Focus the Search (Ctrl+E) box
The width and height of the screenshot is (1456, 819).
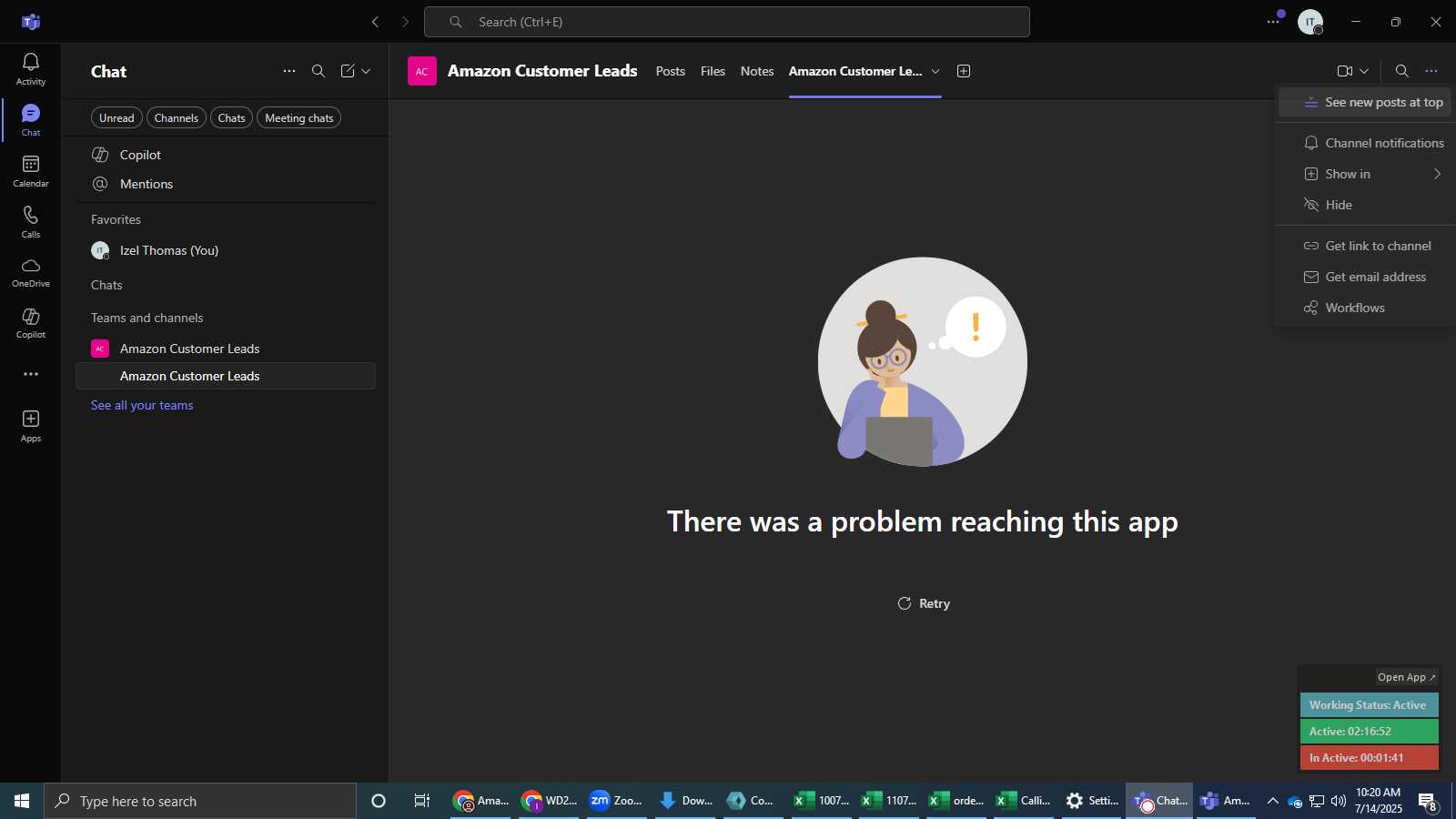pos(727,22)
